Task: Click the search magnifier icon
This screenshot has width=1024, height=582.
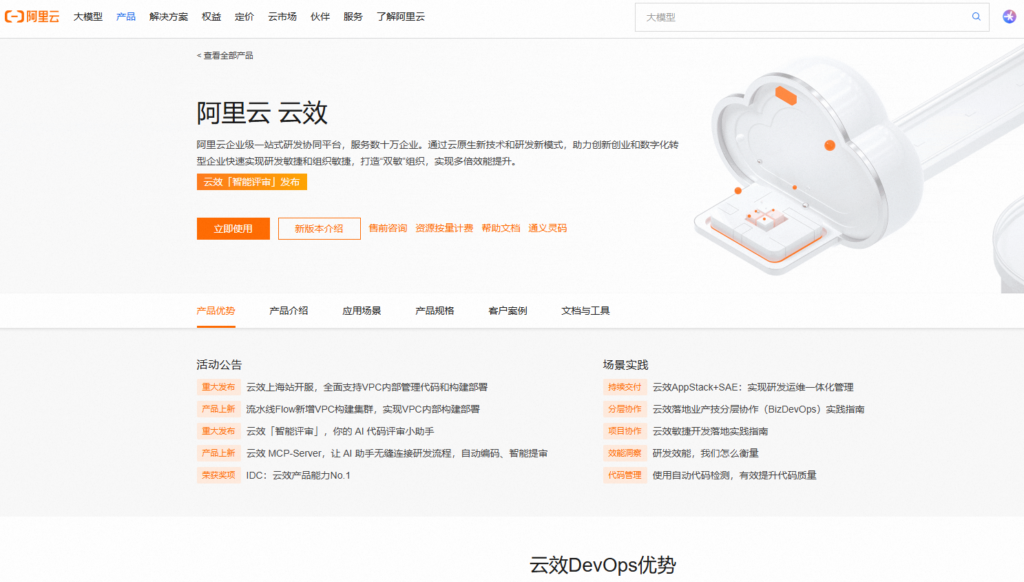Action: [976, 17]
